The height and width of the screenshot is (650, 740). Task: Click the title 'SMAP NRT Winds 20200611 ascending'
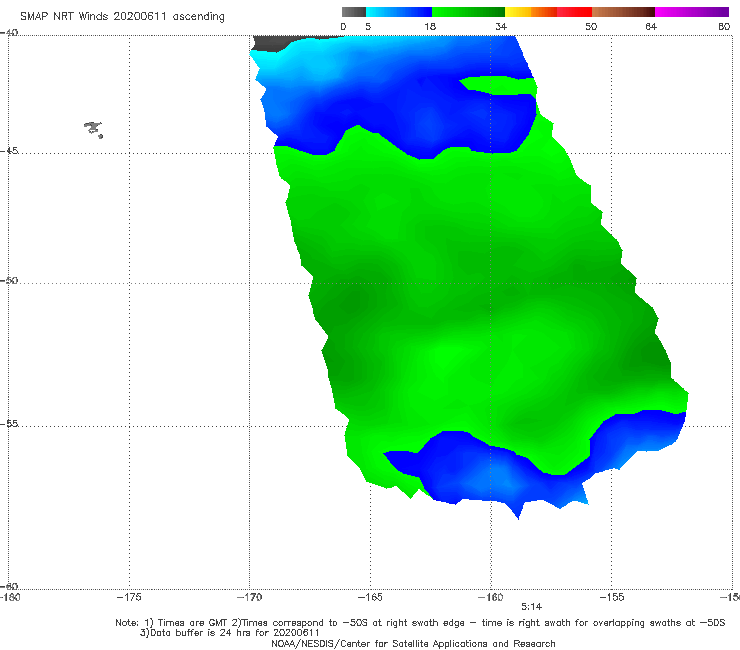coord(122,16)
